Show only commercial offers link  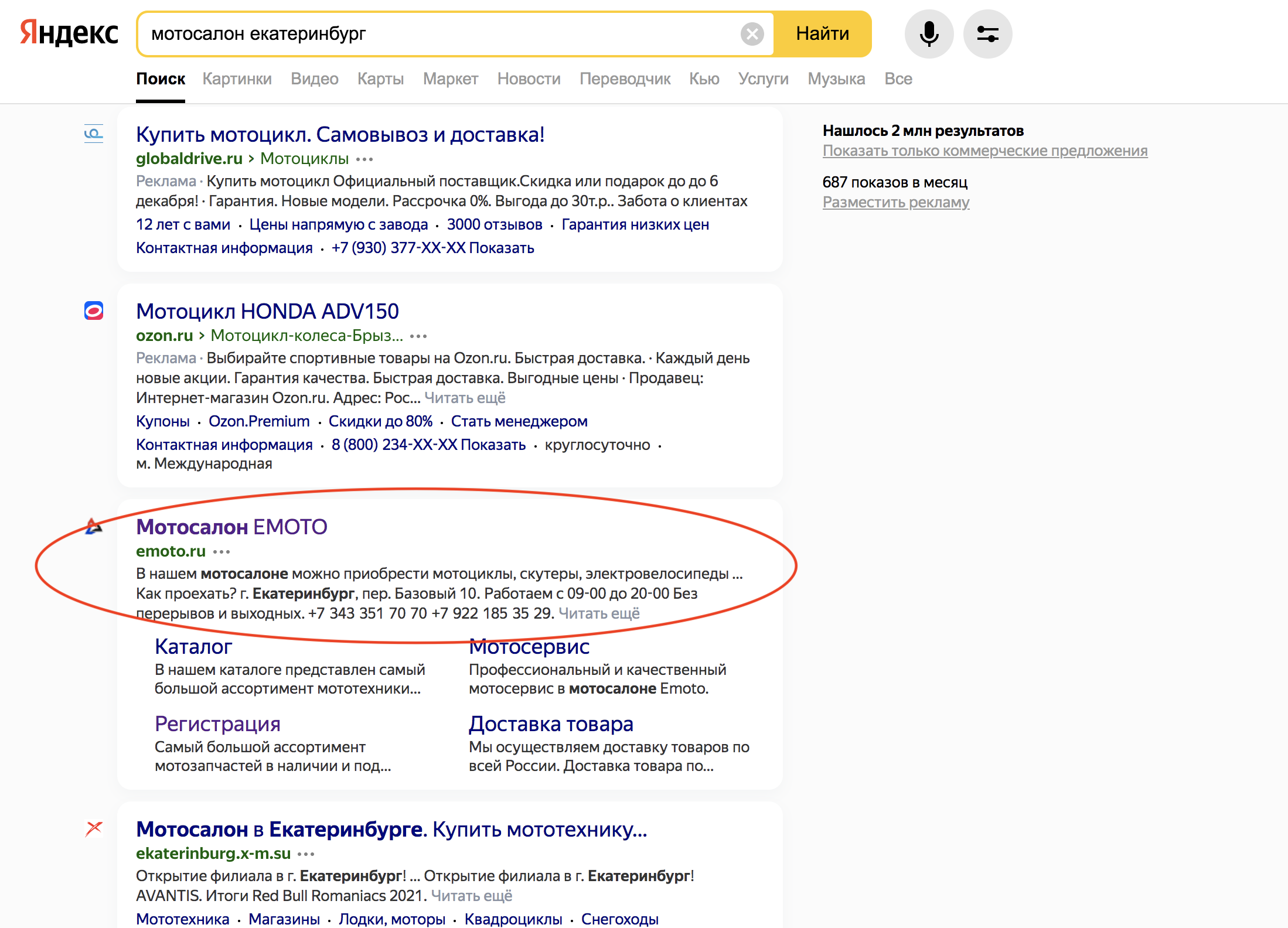984,151
